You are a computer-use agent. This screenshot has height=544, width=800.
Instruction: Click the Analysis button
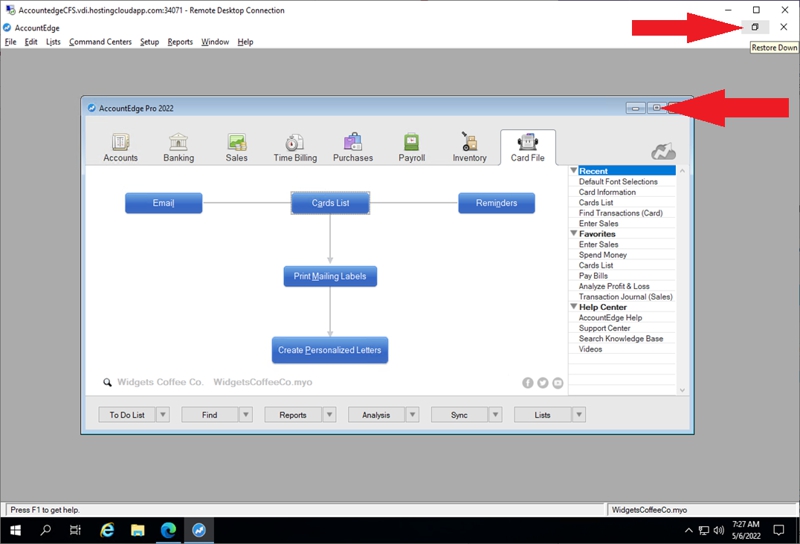(x=376, y=414)
